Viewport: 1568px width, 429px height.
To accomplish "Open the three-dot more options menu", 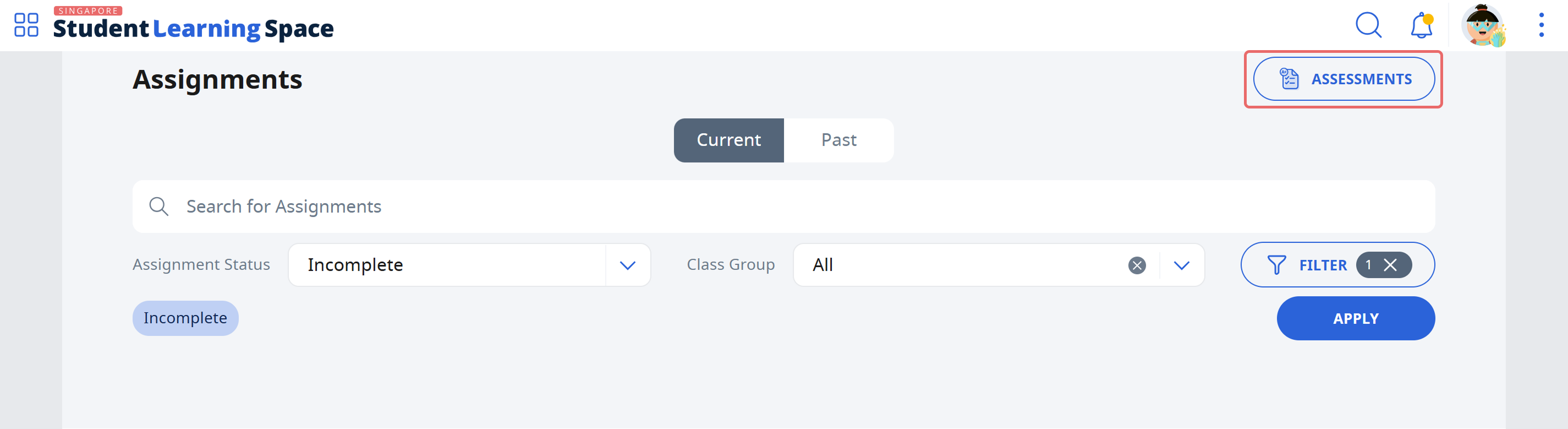I will pos(1541,25).
